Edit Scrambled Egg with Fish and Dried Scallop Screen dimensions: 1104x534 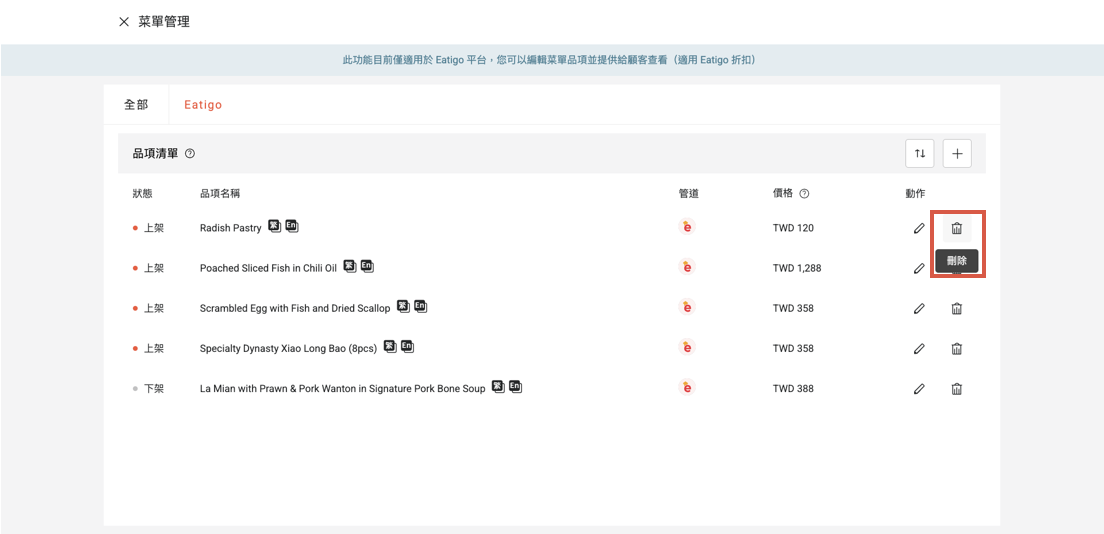pyautogui.click(x=919, y=308)
